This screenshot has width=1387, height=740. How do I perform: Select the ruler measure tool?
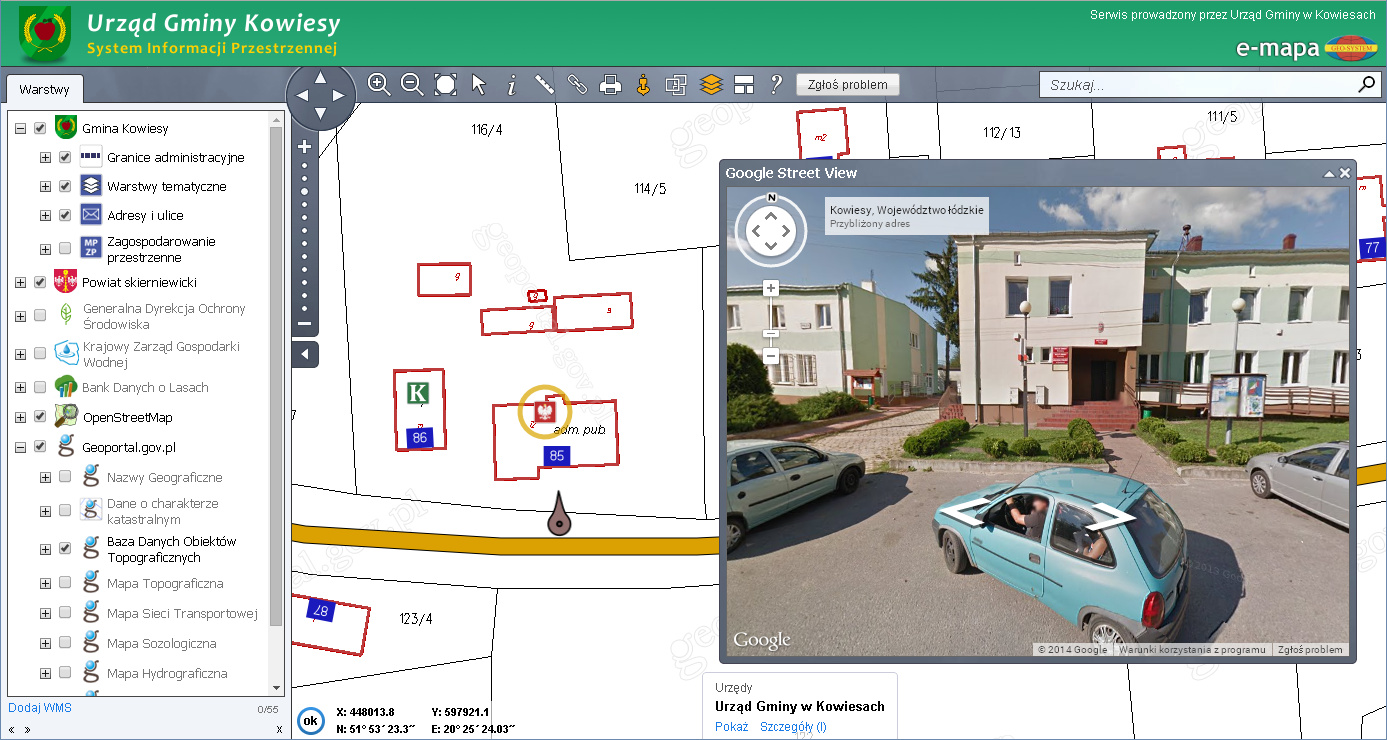coord(544,84)
